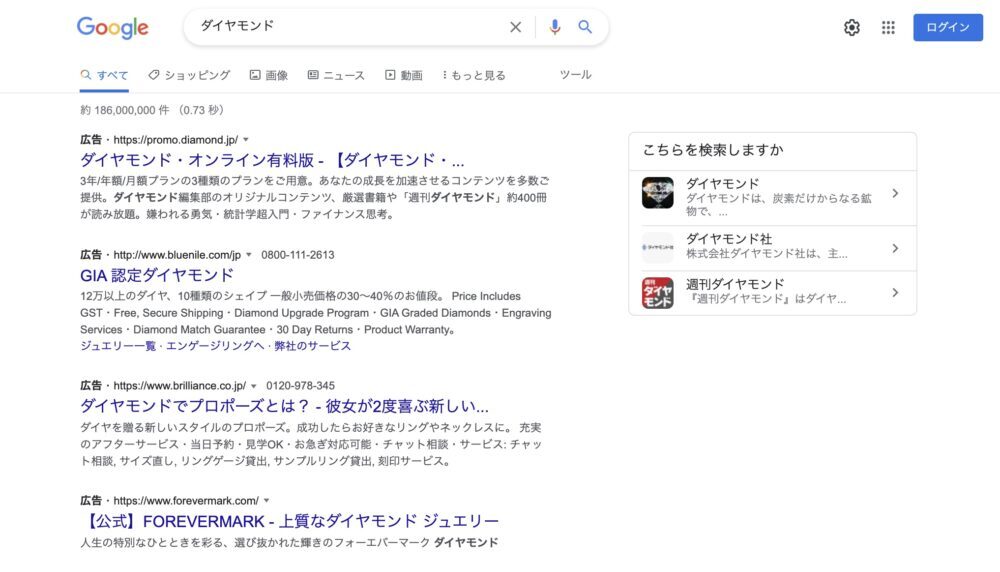
Task: Switch to the 画像 tab
Action: (268, 75)
